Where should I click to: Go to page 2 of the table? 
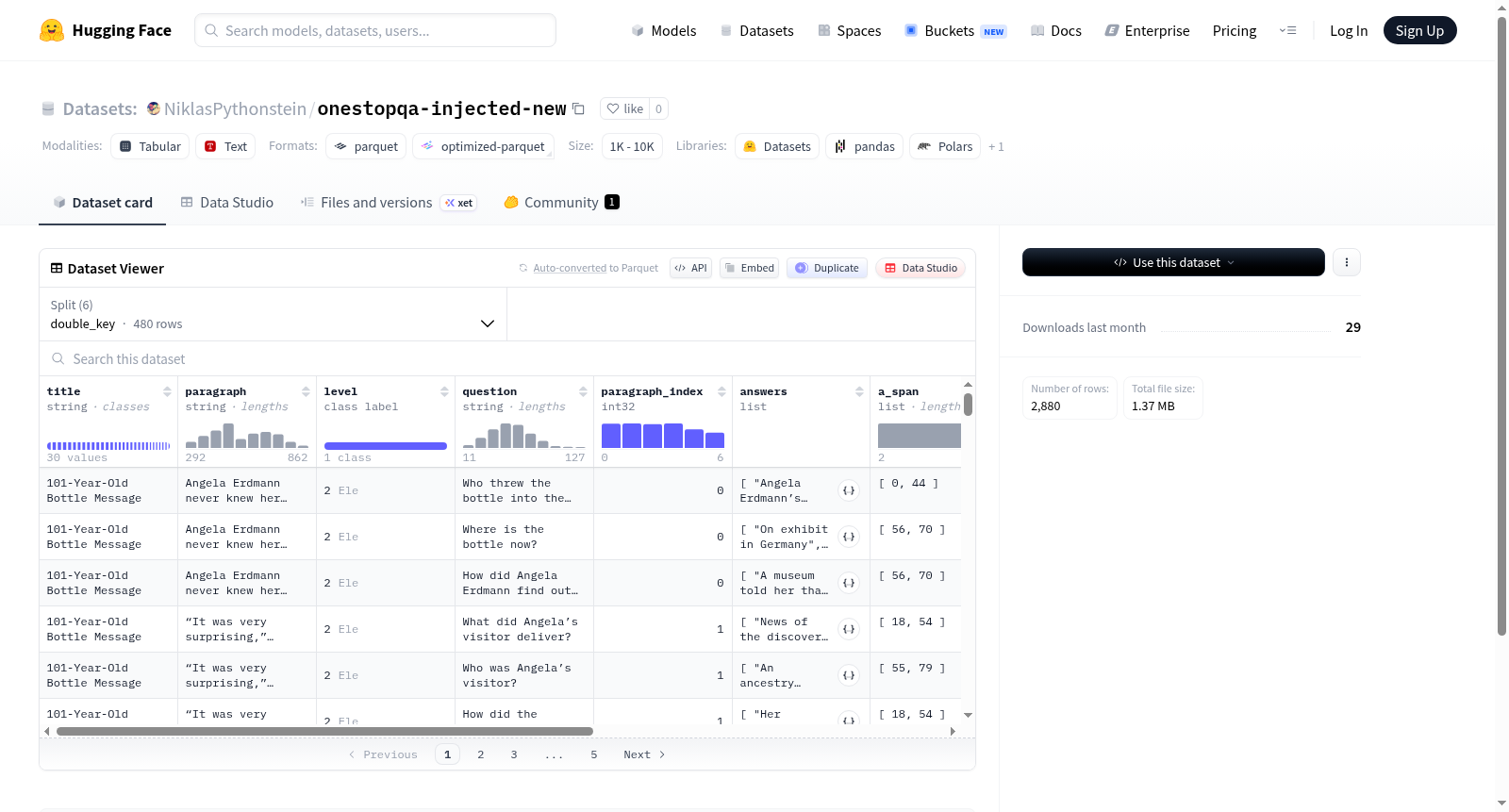[481, 754]
